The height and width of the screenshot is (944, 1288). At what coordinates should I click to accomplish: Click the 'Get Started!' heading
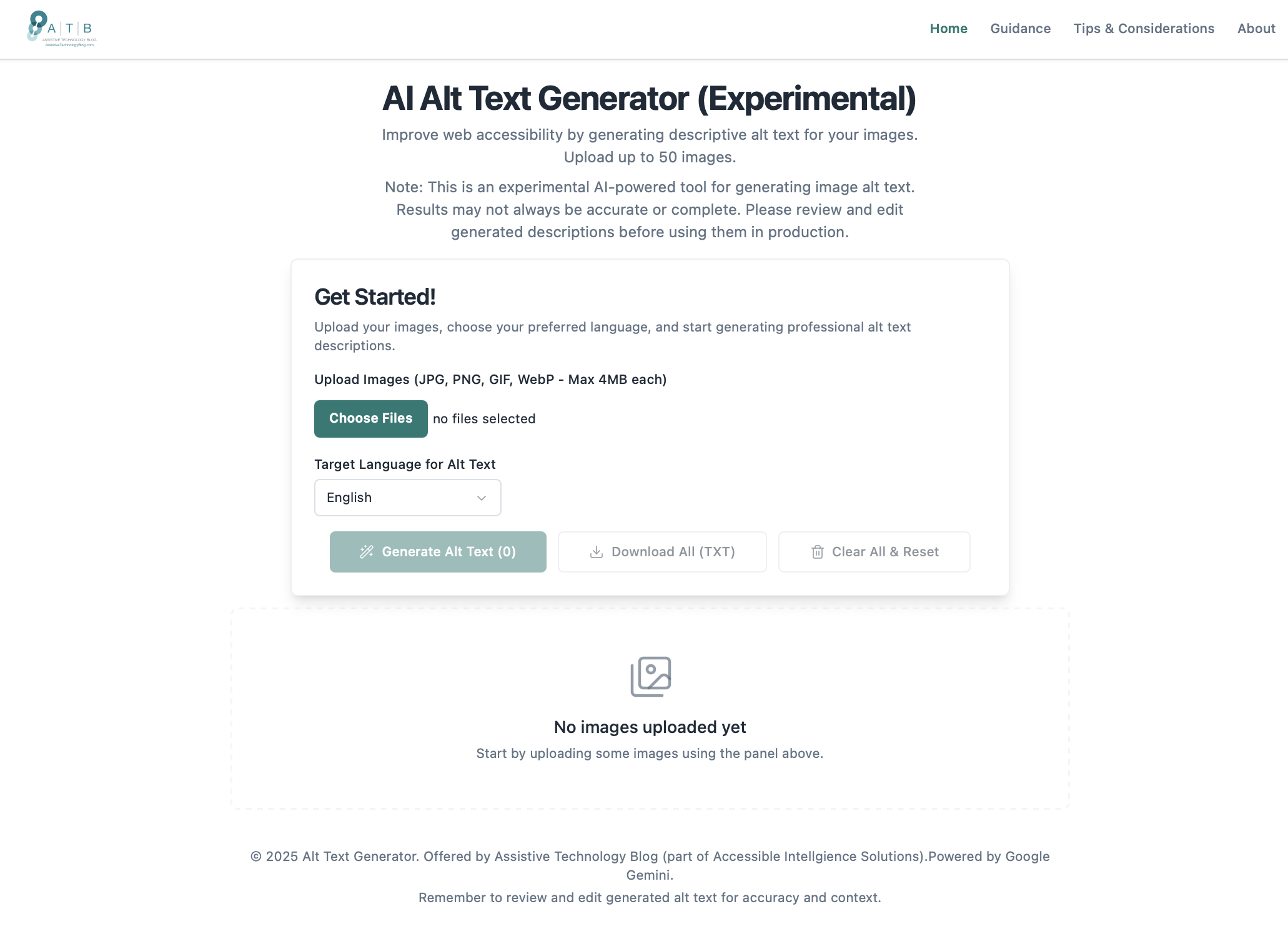click(375, 297)
